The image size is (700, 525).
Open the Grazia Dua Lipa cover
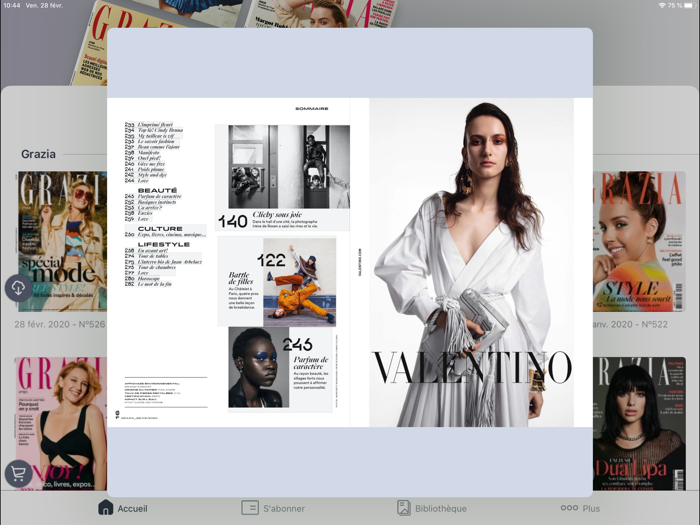point(639,423)
